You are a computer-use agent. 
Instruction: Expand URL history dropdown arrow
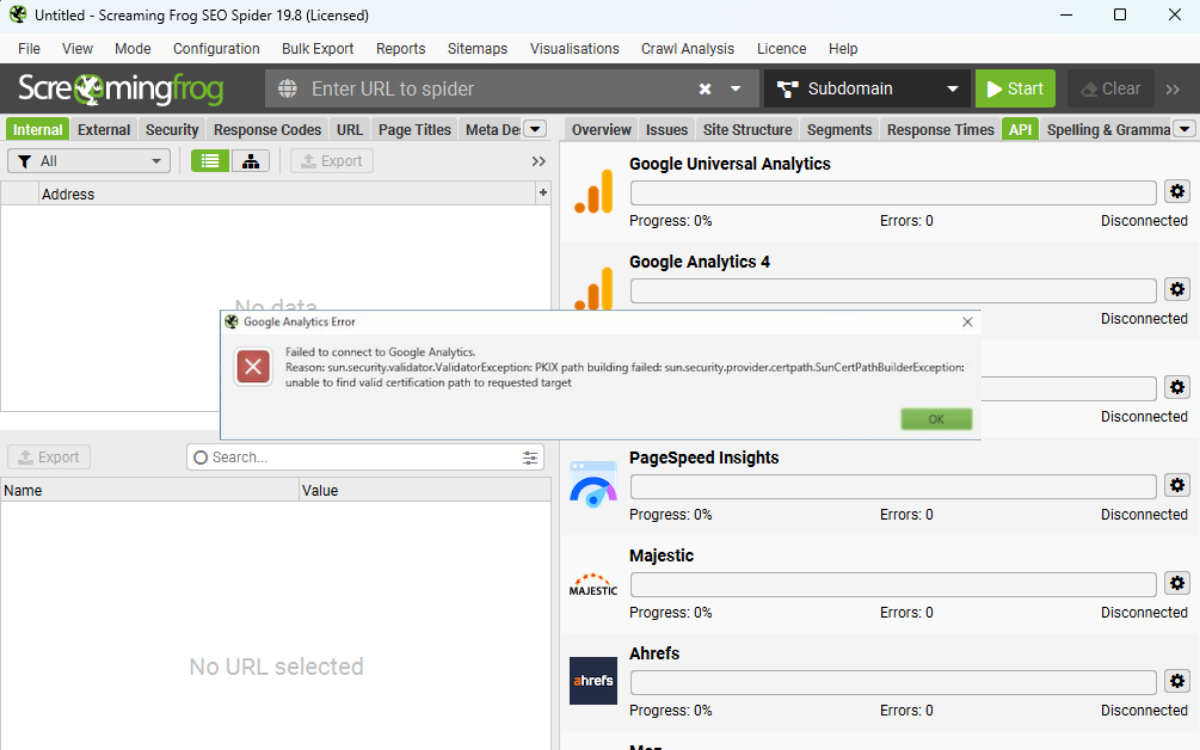tap(736, 89)
